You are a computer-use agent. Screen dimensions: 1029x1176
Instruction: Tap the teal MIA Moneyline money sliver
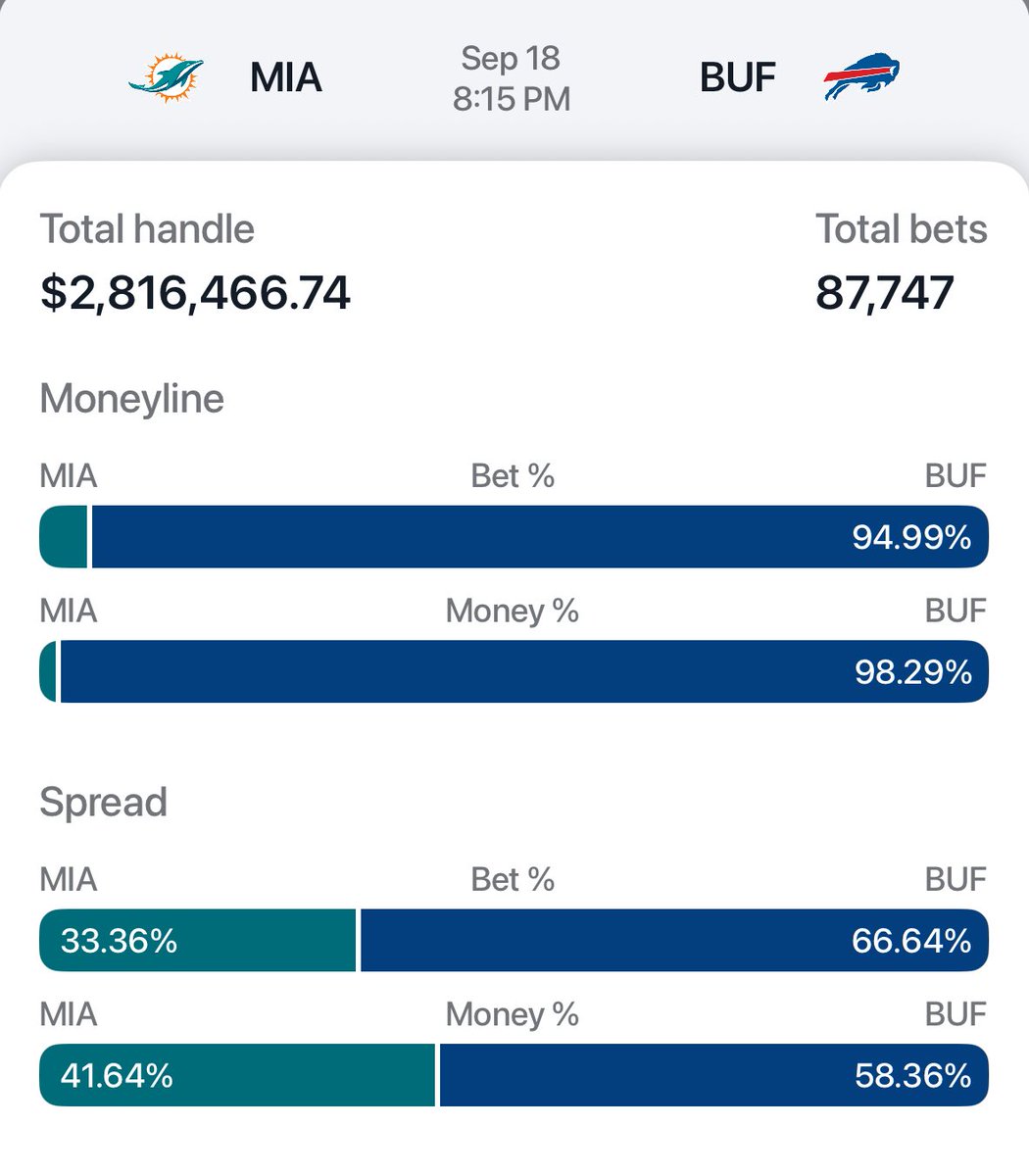[47, 671]
